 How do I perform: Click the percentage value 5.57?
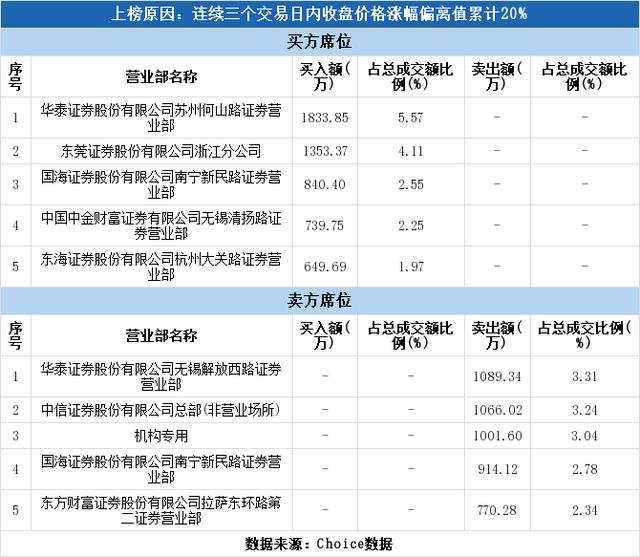411,118
